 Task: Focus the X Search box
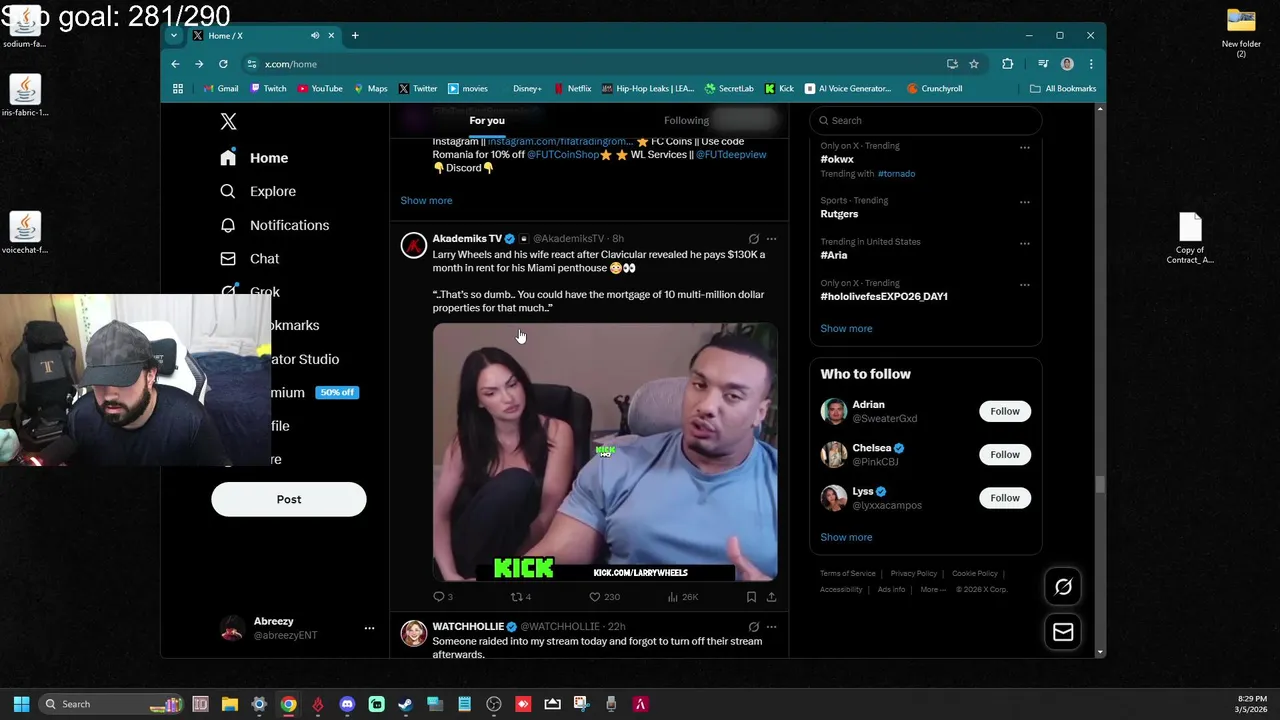[925, 120]
